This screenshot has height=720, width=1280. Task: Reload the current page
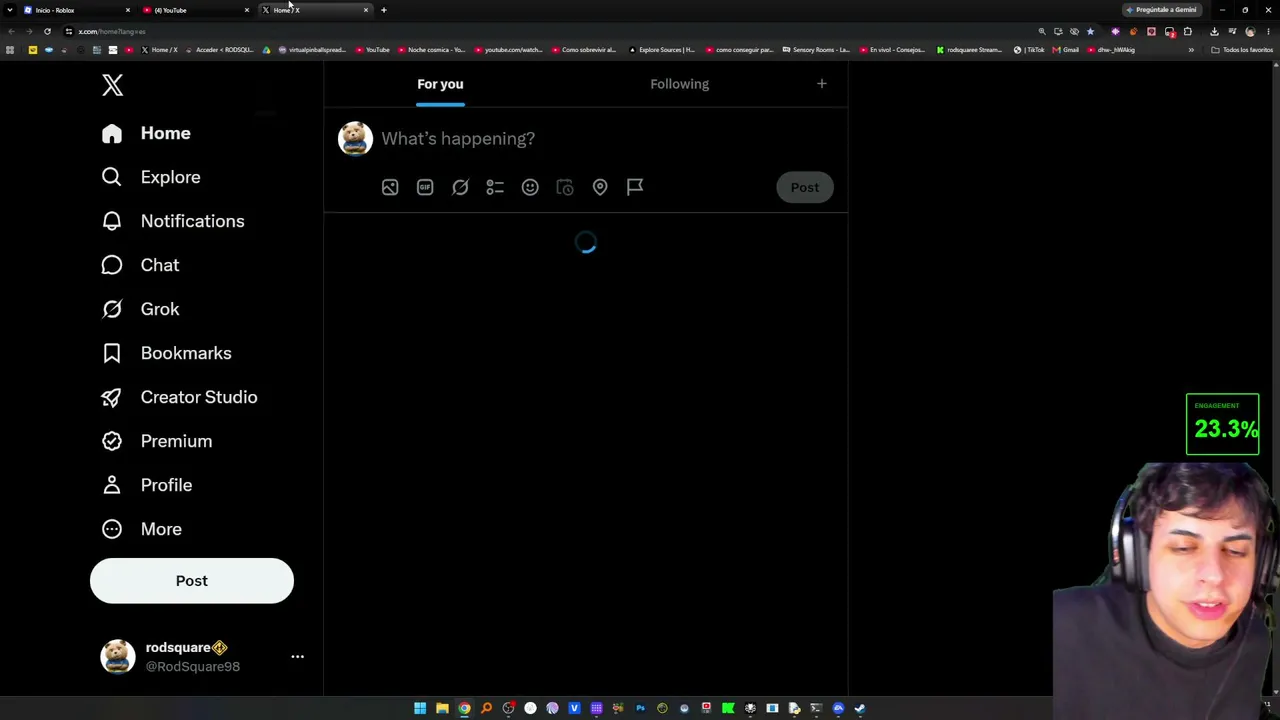(47, 31)
